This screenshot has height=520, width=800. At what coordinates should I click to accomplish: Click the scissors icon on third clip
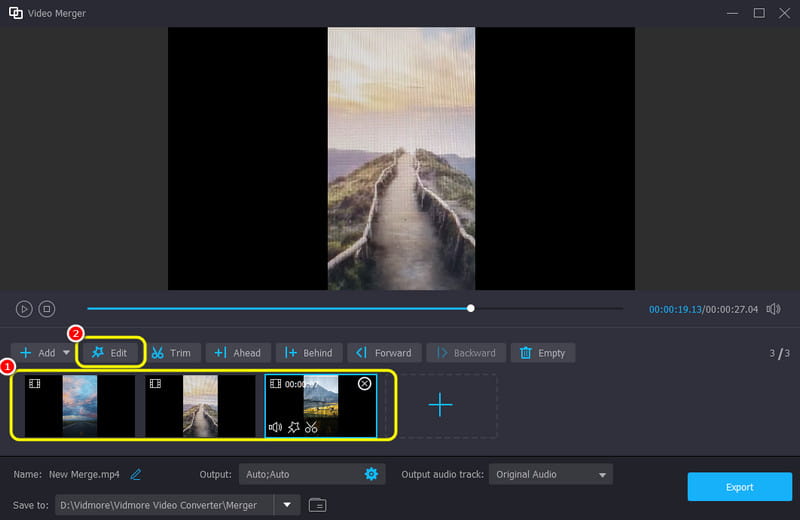point(312,427)
